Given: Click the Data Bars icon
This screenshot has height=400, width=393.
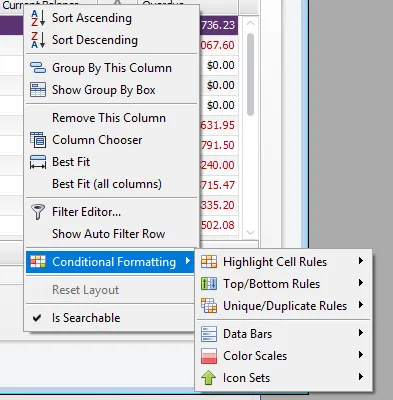Looking at the screenshot, I should [x=209, y=334].
